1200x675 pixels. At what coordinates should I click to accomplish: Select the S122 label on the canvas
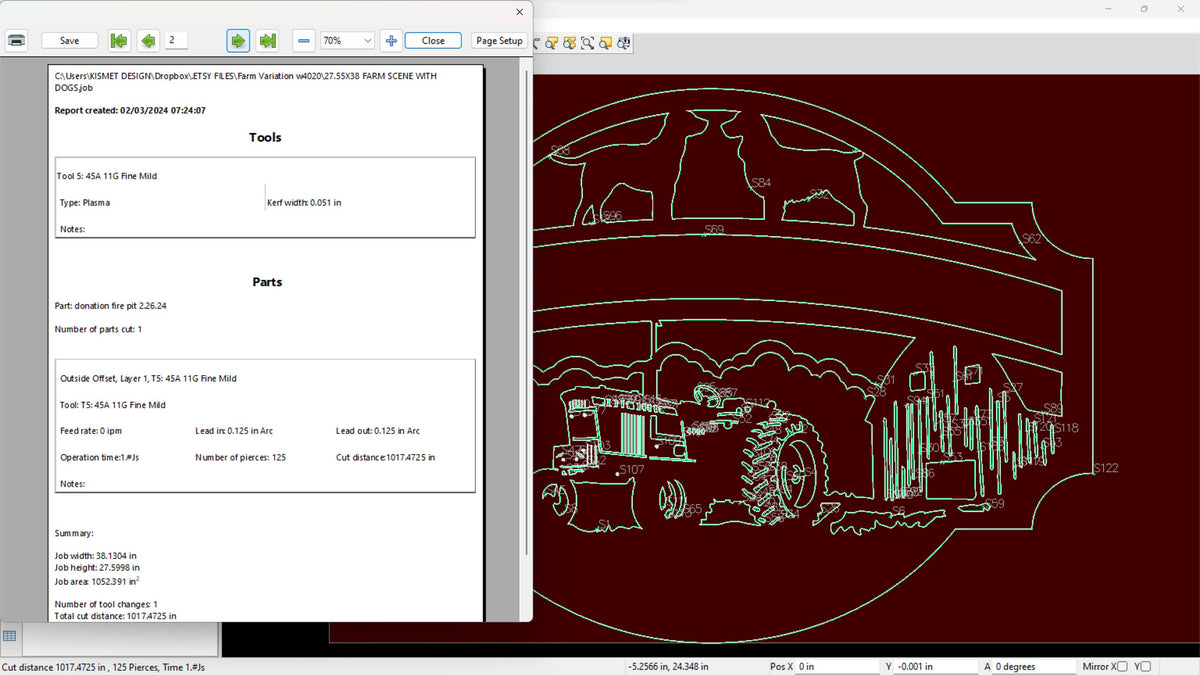[x=1106, y=468]
